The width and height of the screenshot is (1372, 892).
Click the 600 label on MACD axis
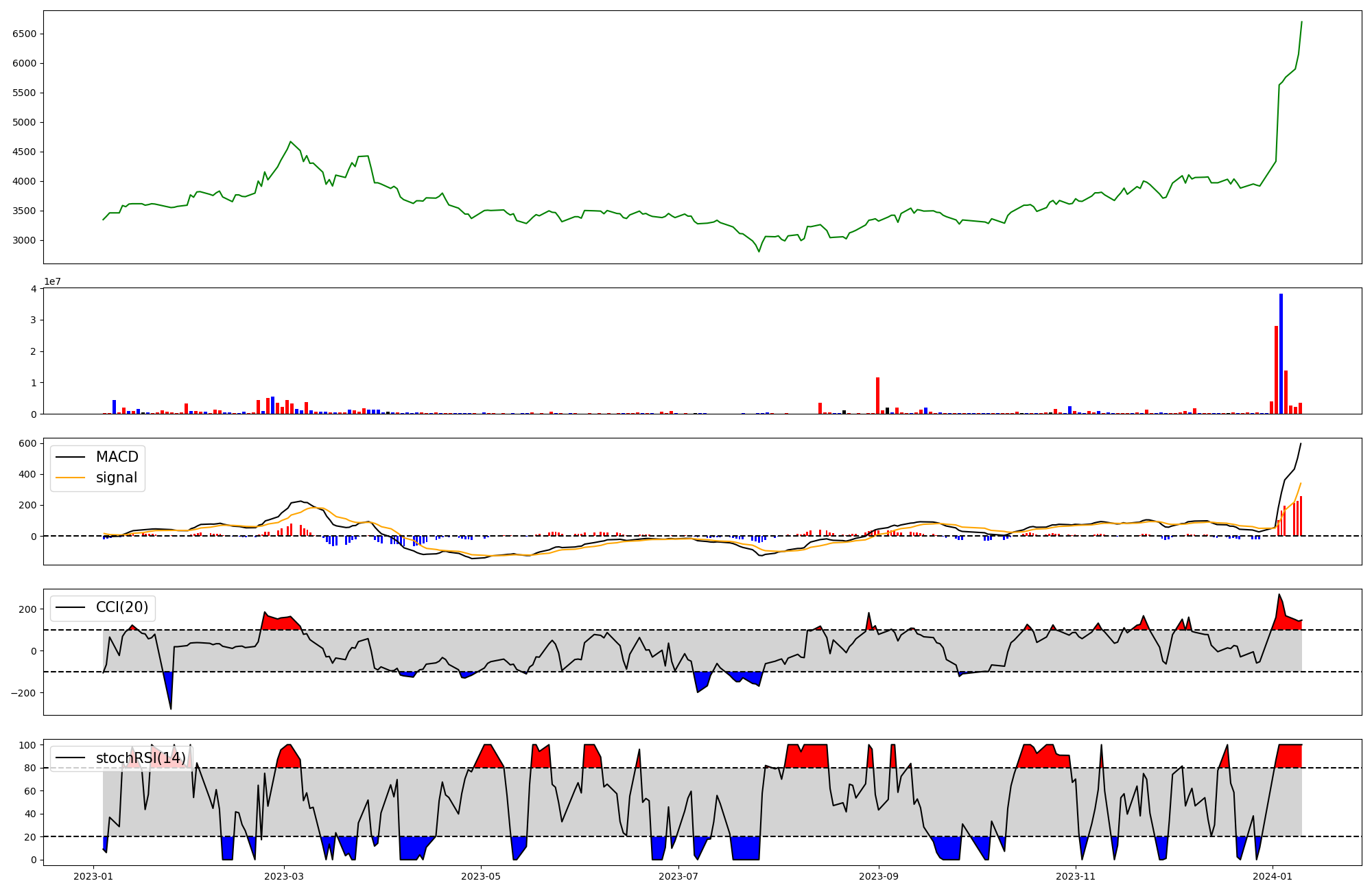tap(27, 443)
